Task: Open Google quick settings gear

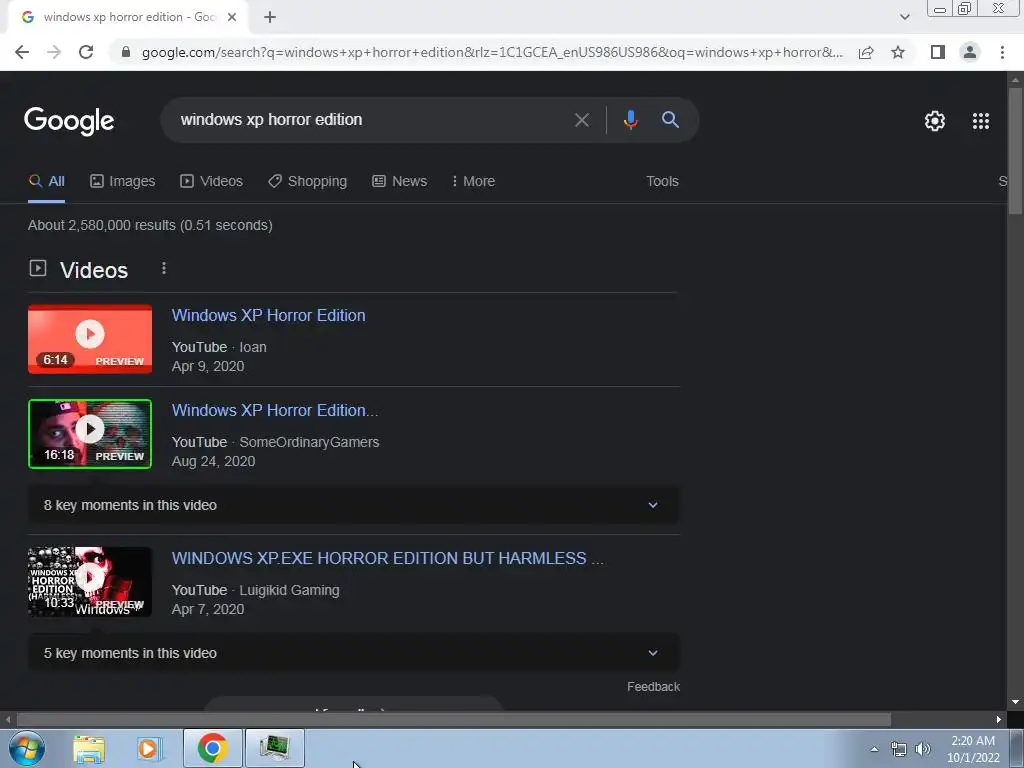Action: point(935,121)
